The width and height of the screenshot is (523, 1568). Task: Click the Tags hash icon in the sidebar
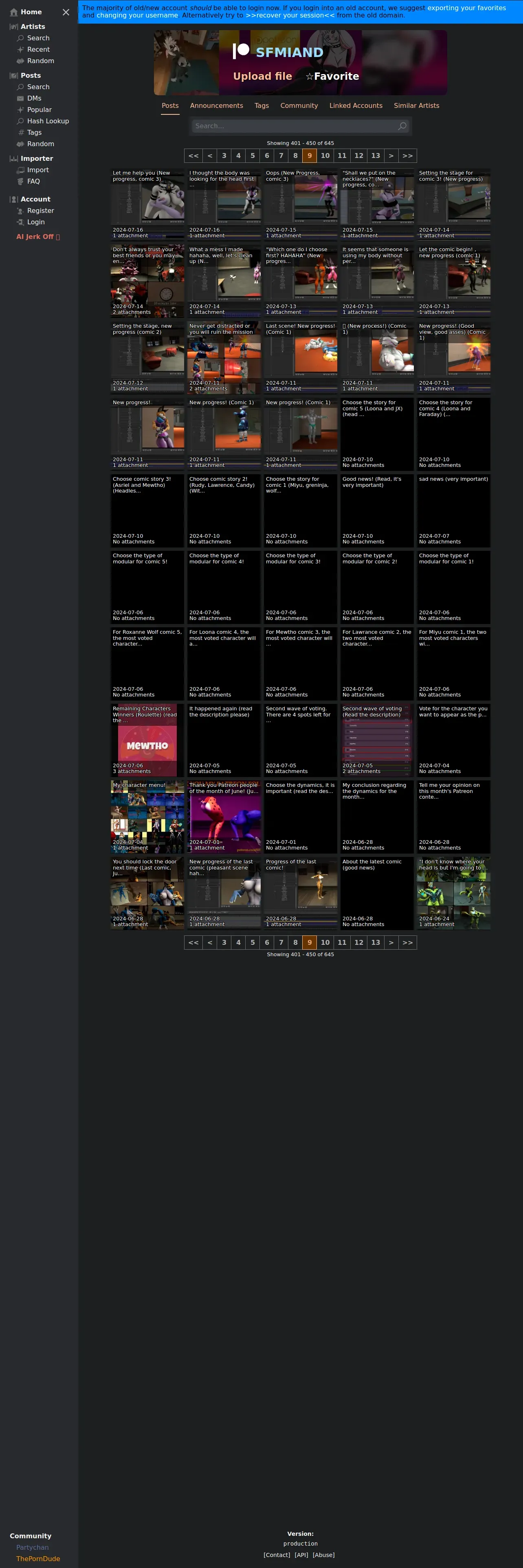[21, 133]
